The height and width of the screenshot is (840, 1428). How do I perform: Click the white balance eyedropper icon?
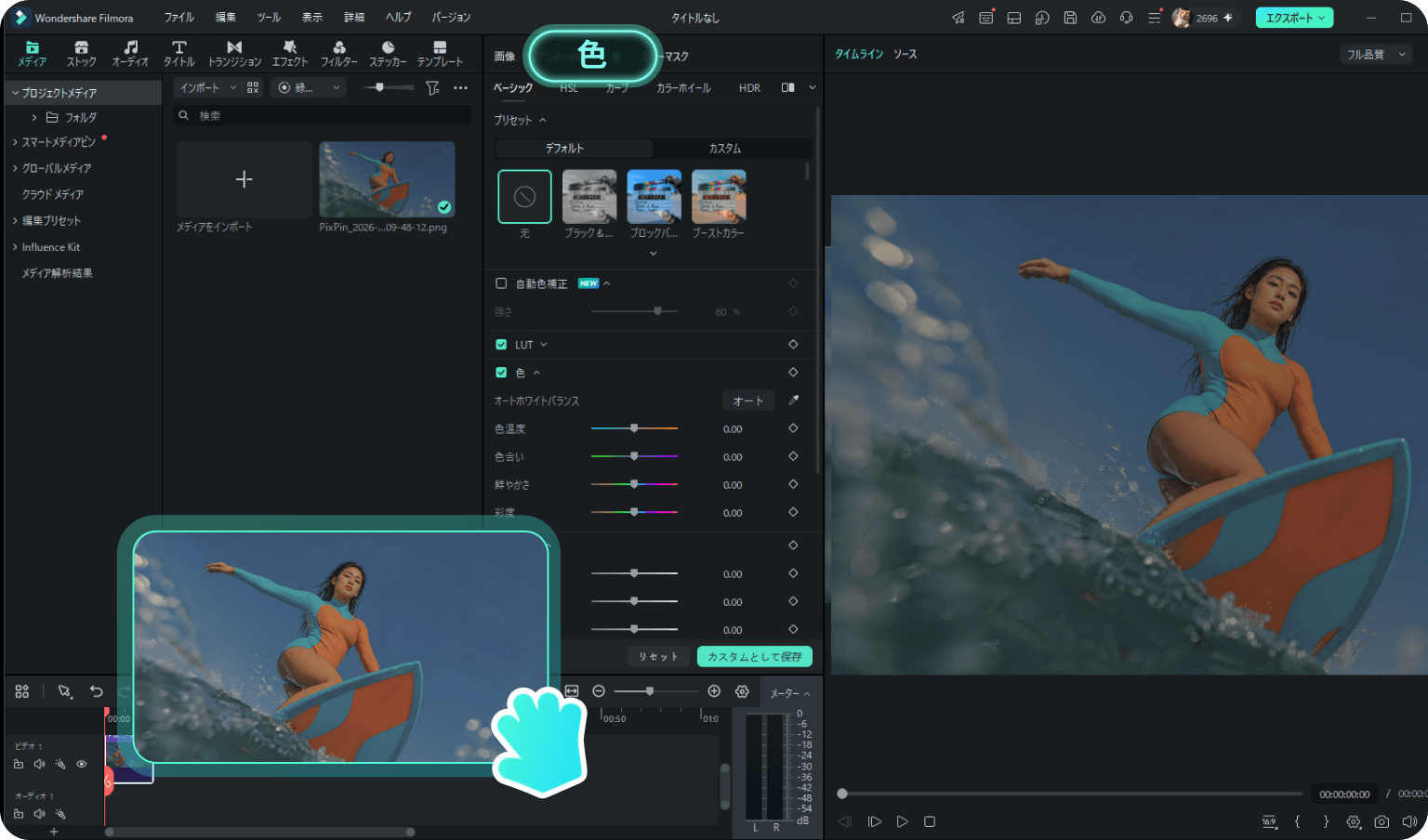[x=793, y=400]
